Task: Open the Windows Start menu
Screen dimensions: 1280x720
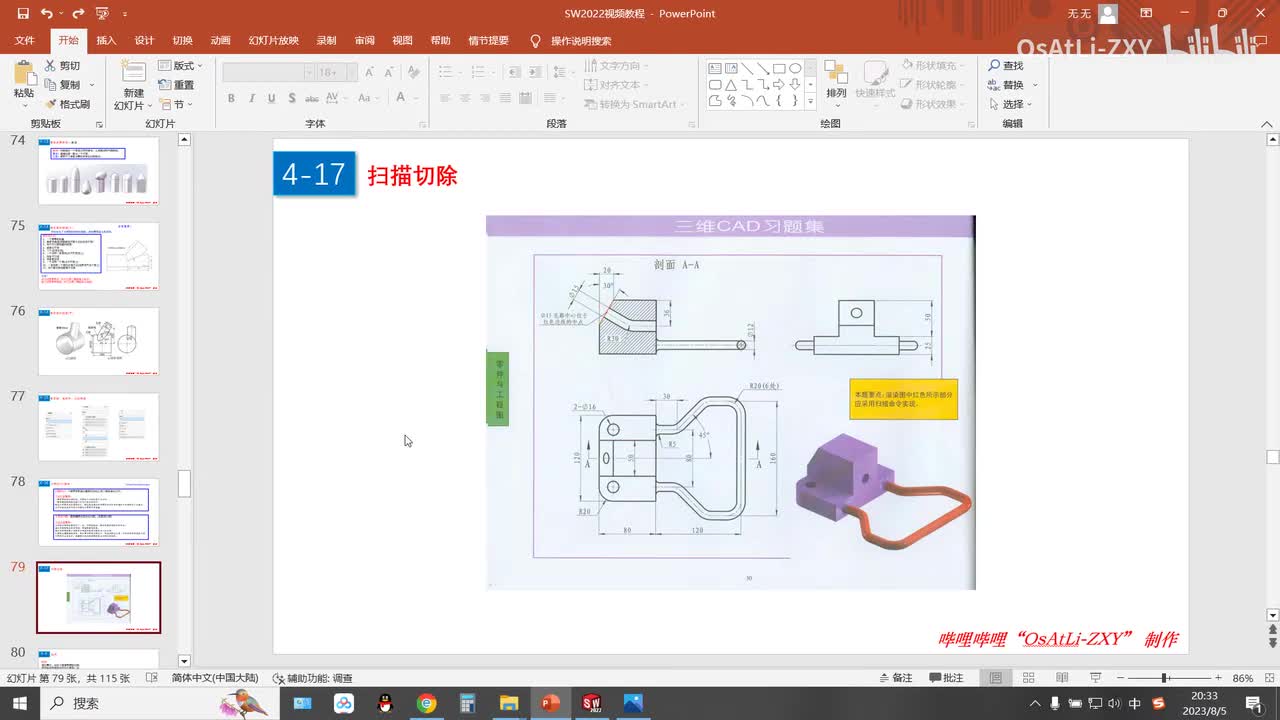Action: click(20, 703)
